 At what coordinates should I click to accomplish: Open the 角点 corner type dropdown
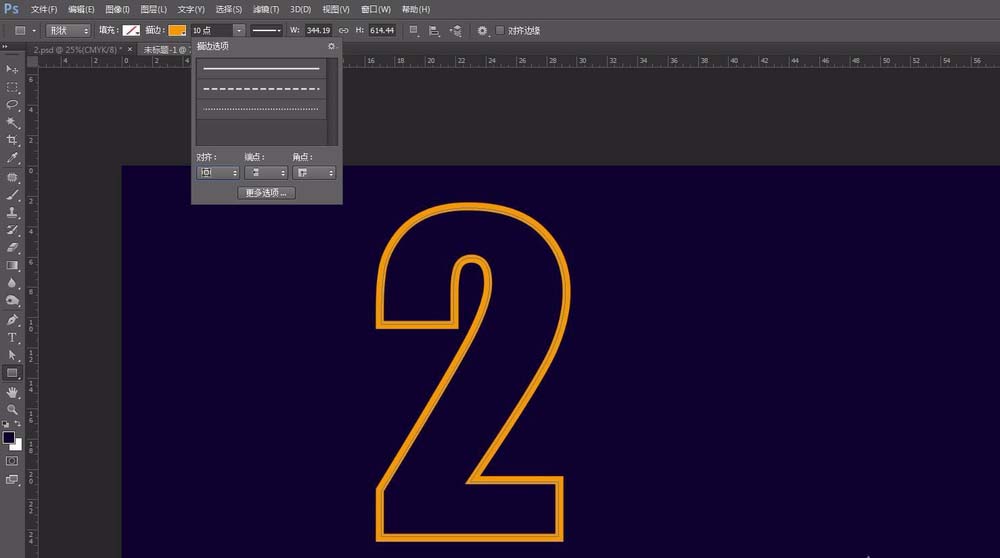314,173
